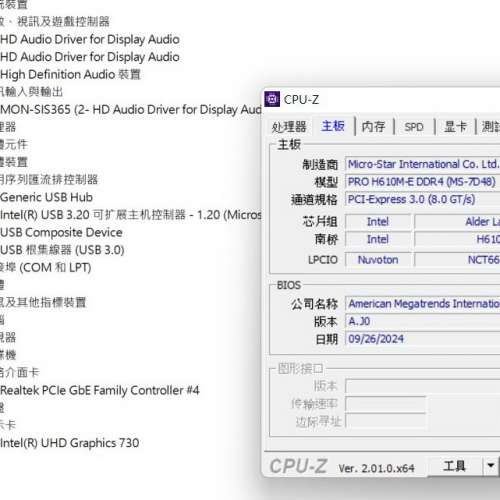
Task: Open the 显卡 tab in CPU-Z
Action: point(455,127)
